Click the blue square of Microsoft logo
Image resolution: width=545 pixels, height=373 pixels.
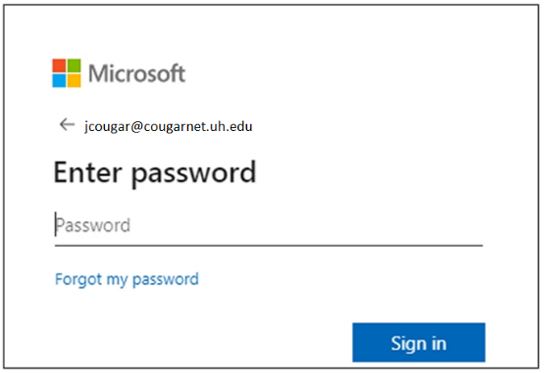[x=59, y=81]
